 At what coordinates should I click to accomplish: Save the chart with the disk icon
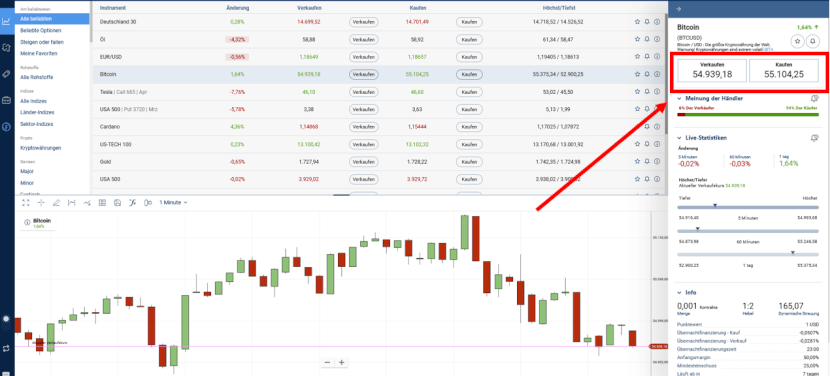point(118,202)
